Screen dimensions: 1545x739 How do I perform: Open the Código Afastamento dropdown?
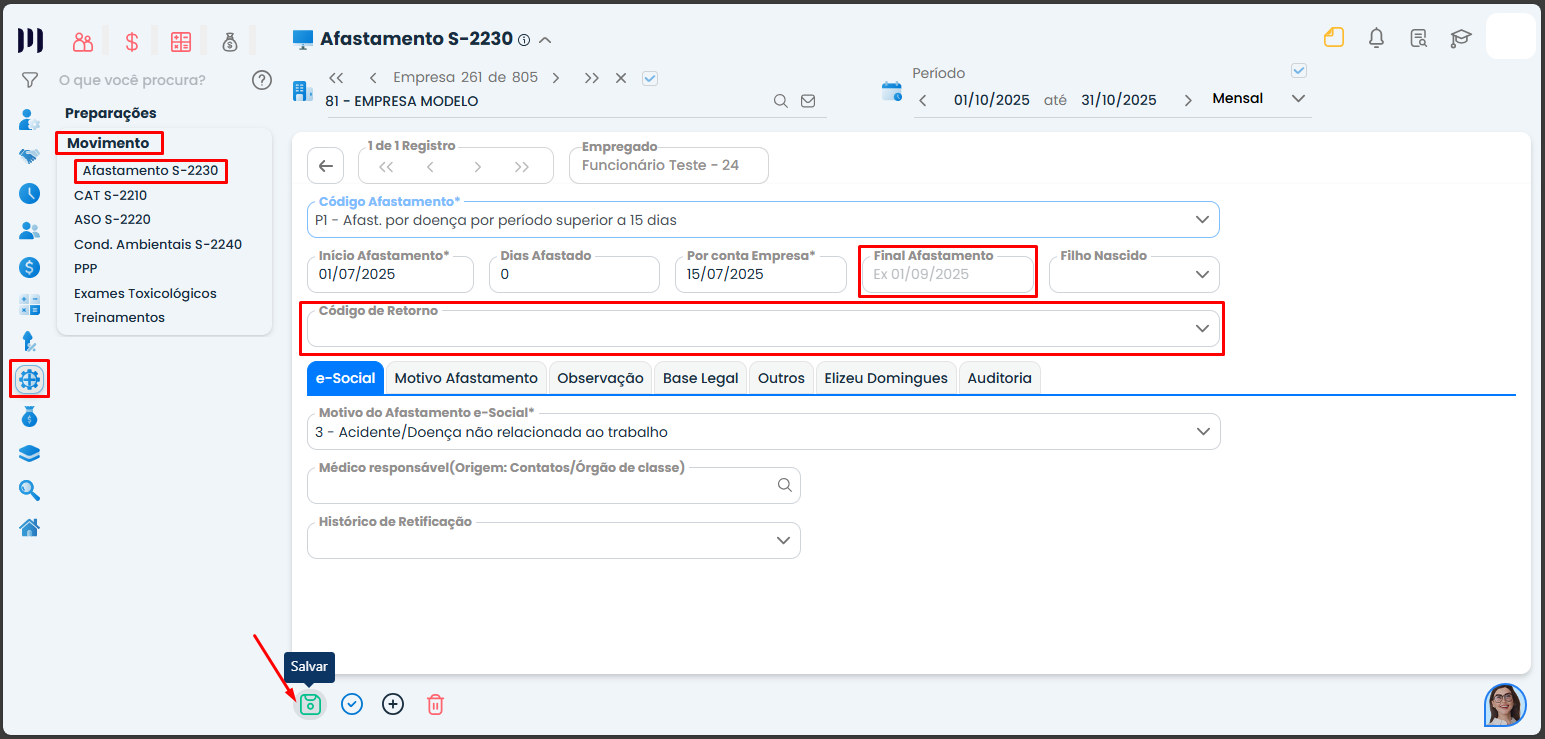[763, 220]
